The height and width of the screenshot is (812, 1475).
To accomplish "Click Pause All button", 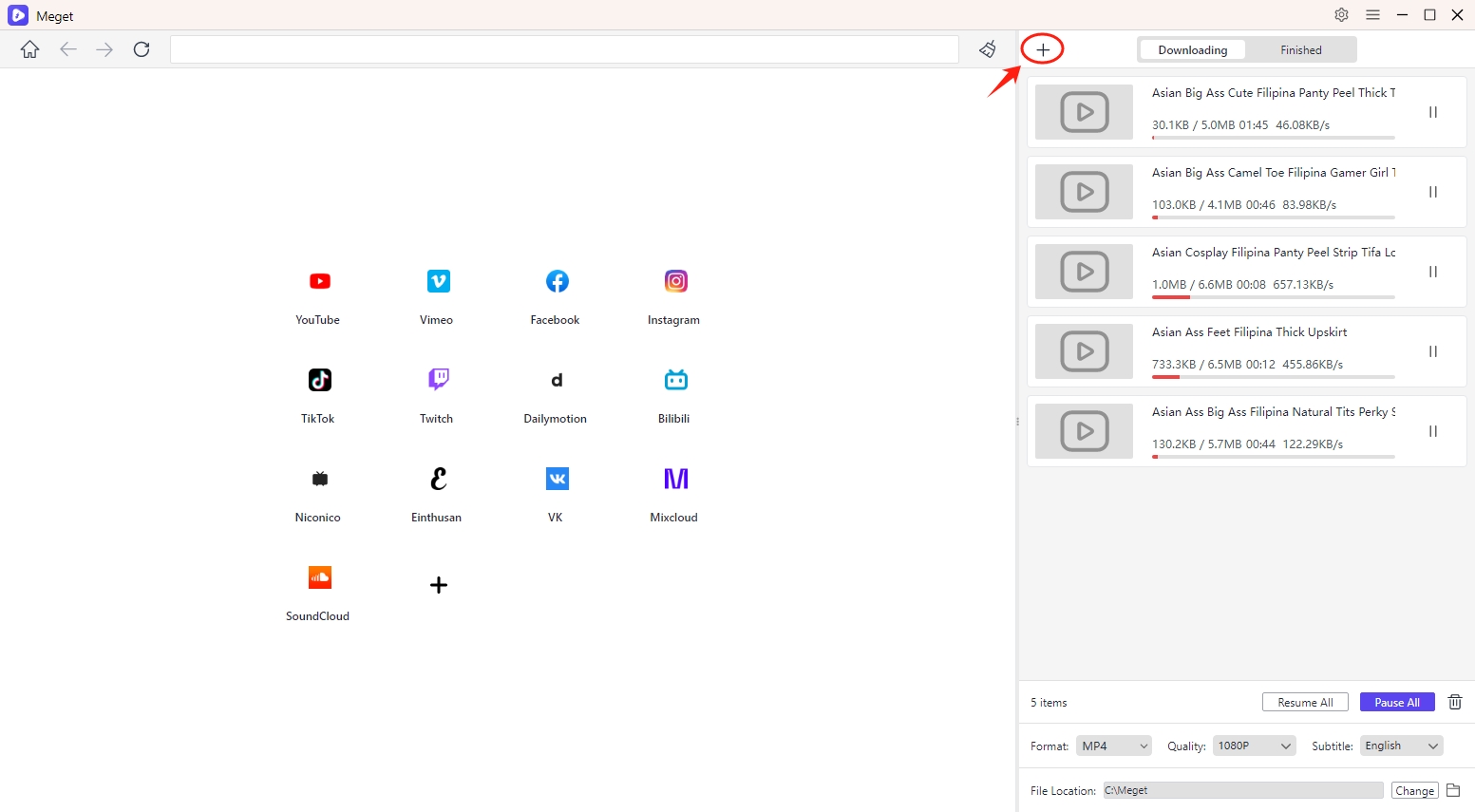I will pos(1397,702).
